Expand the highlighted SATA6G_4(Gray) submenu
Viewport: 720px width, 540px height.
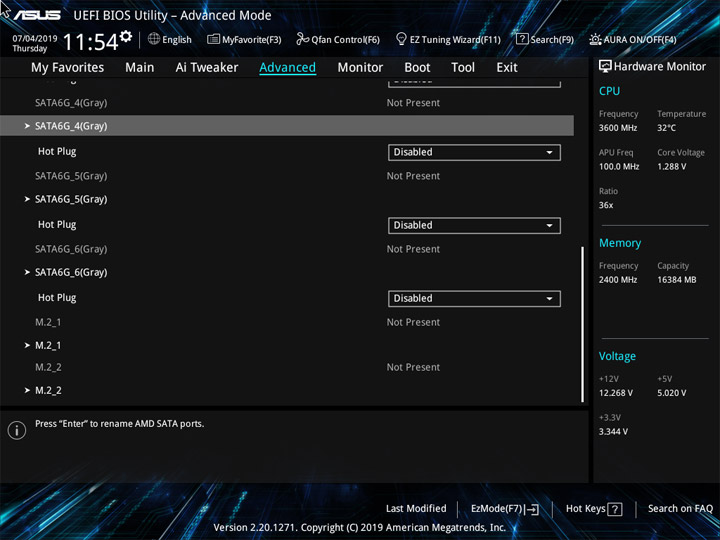287,126
